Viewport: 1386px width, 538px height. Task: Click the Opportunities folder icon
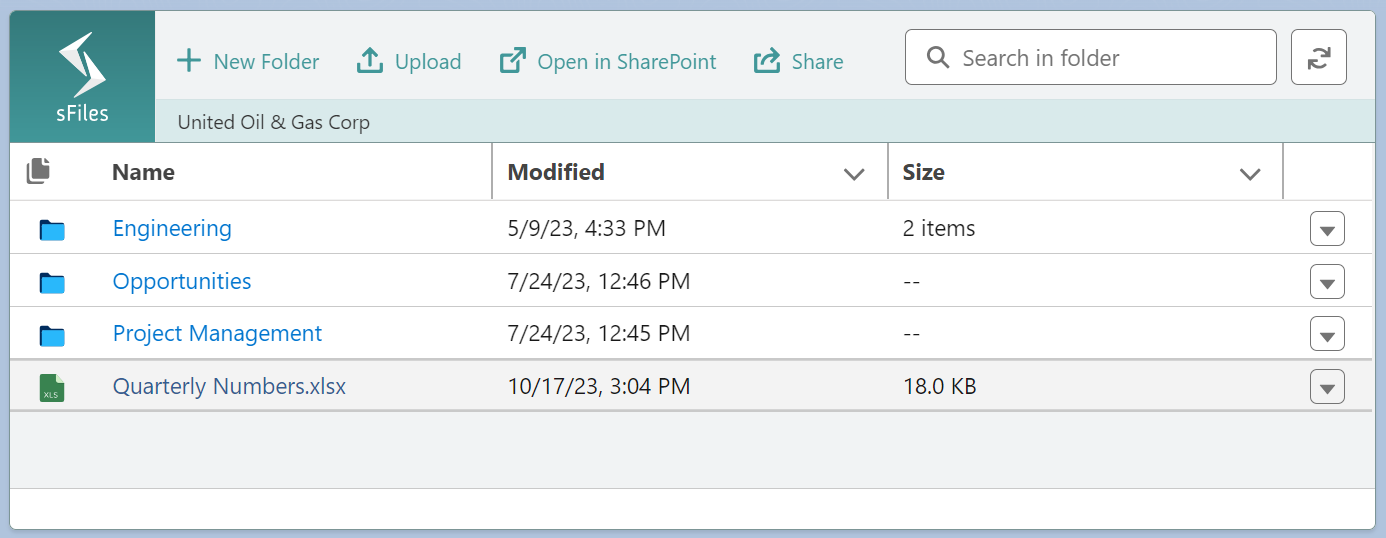52,283
